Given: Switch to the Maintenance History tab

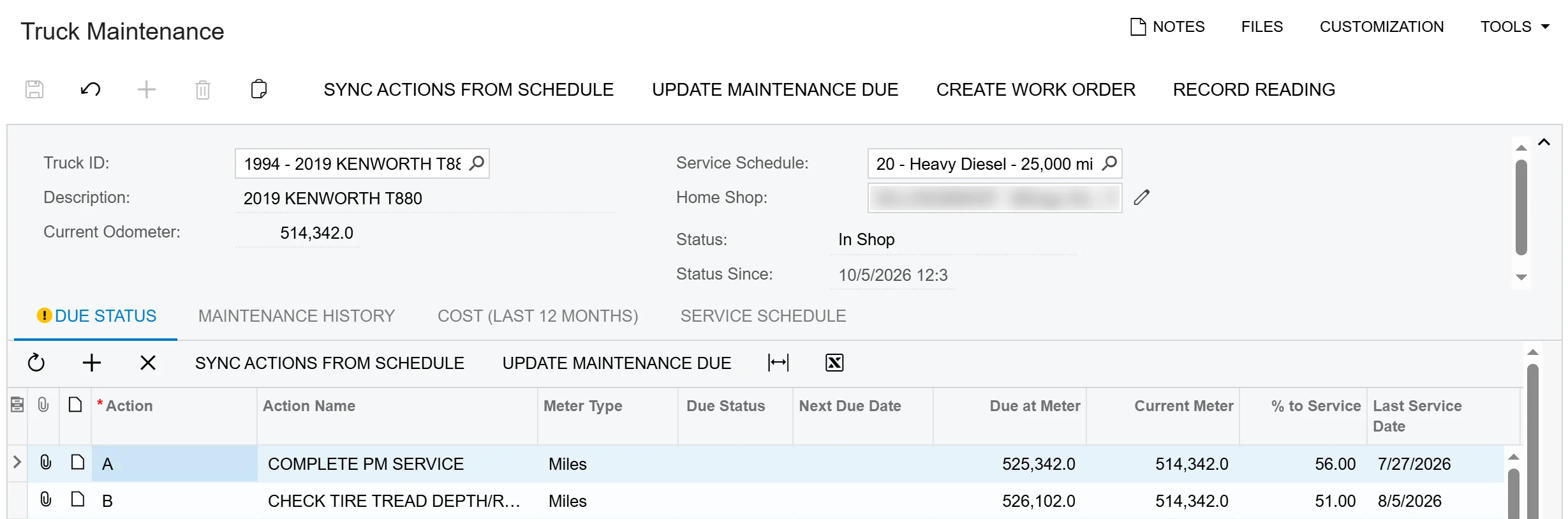Looking at the screenshot, I should (297, 316).
